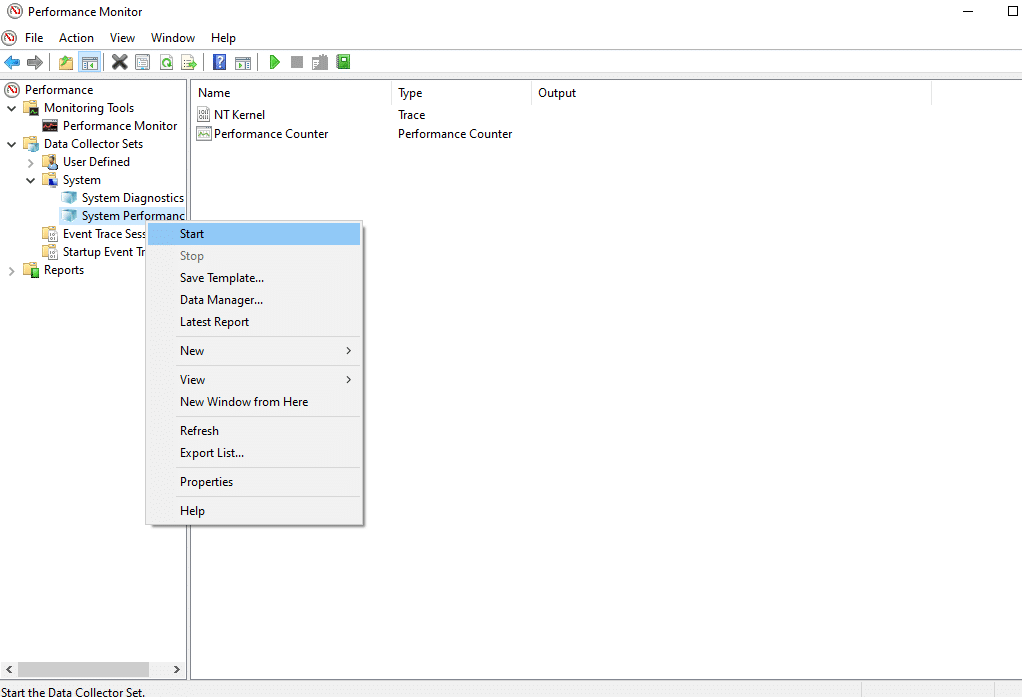The height and width of the screenshot is (697, 1022).
Task: Select Latest Report in context menu
Action: click(254, 322)
